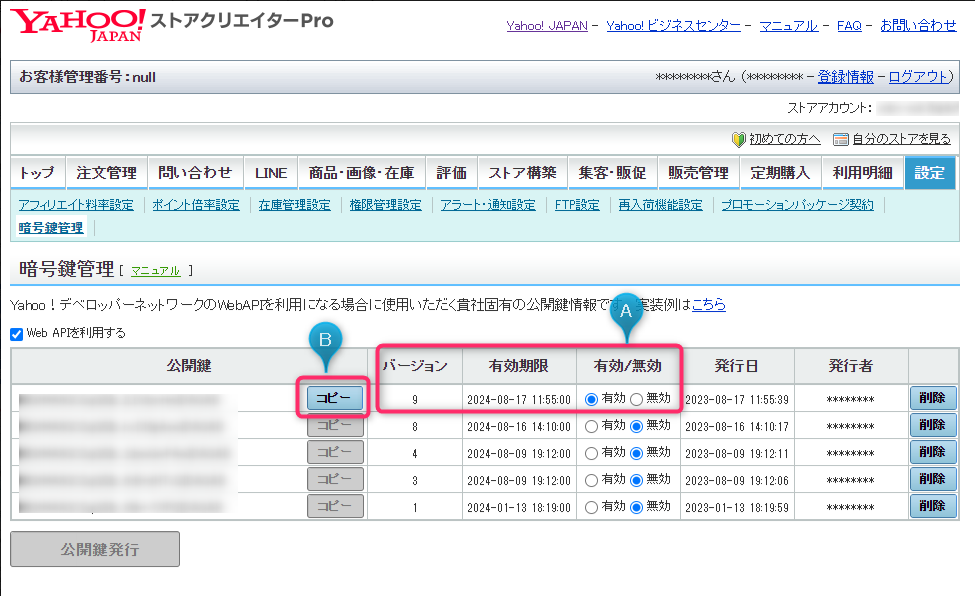
Task: Click the 公開鍵発行 button
Action: [x=95, y=549]
